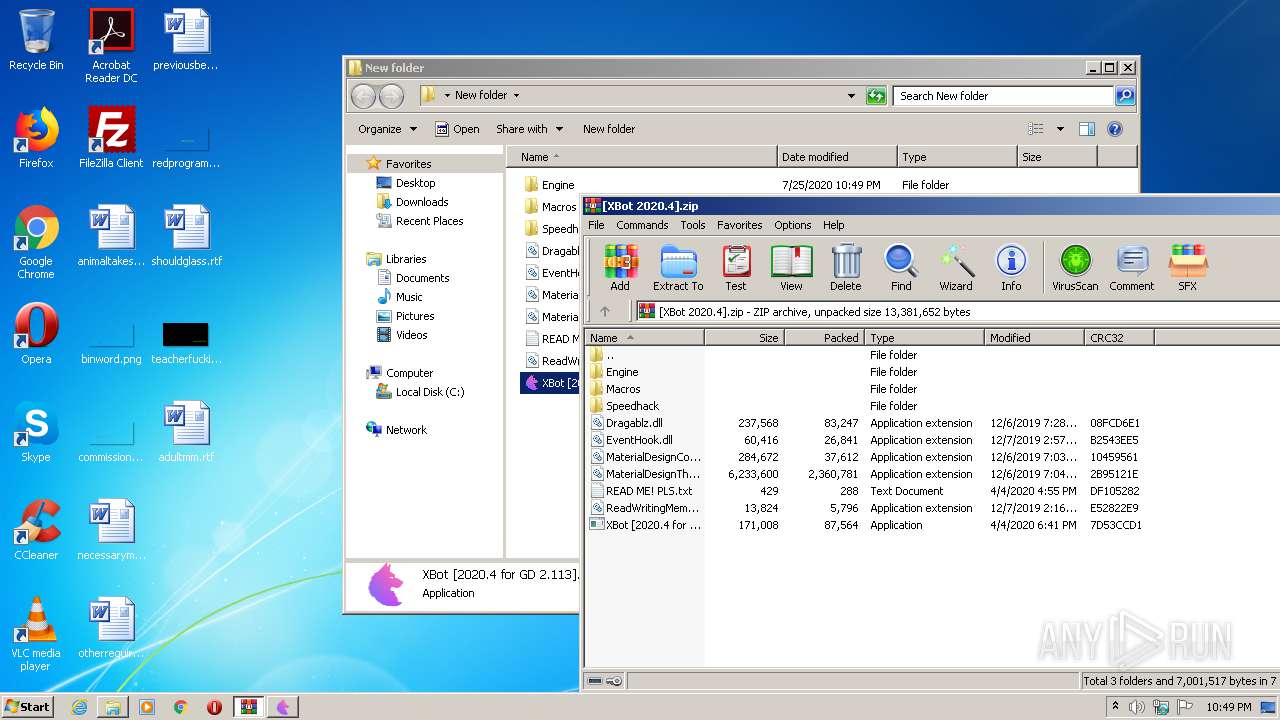The height and width of the screenshot is (720, 1280).
Task: Click the Start button
Action: tap(27, 707)
